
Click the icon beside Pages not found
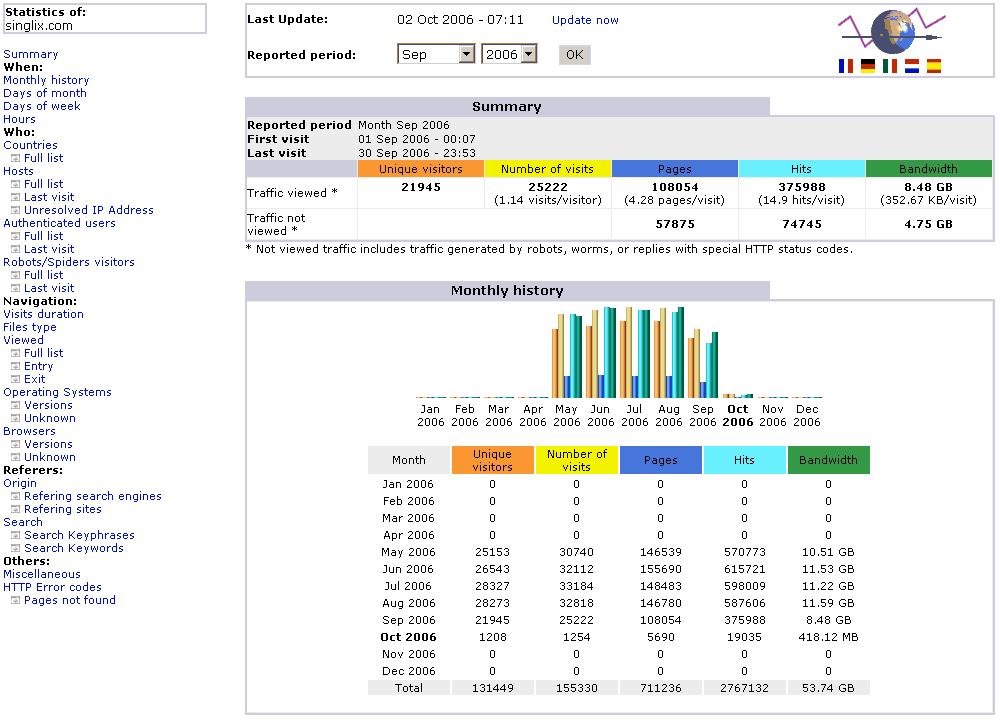[x=15, y=601]
